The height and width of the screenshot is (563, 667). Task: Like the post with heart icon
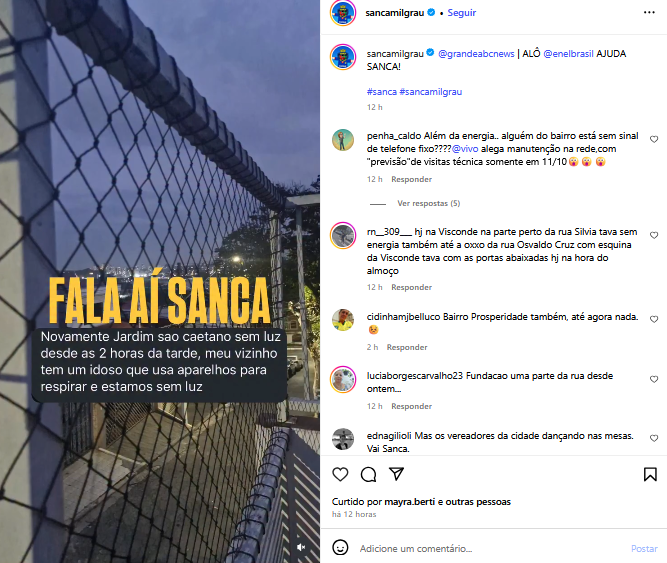(340, 474)
